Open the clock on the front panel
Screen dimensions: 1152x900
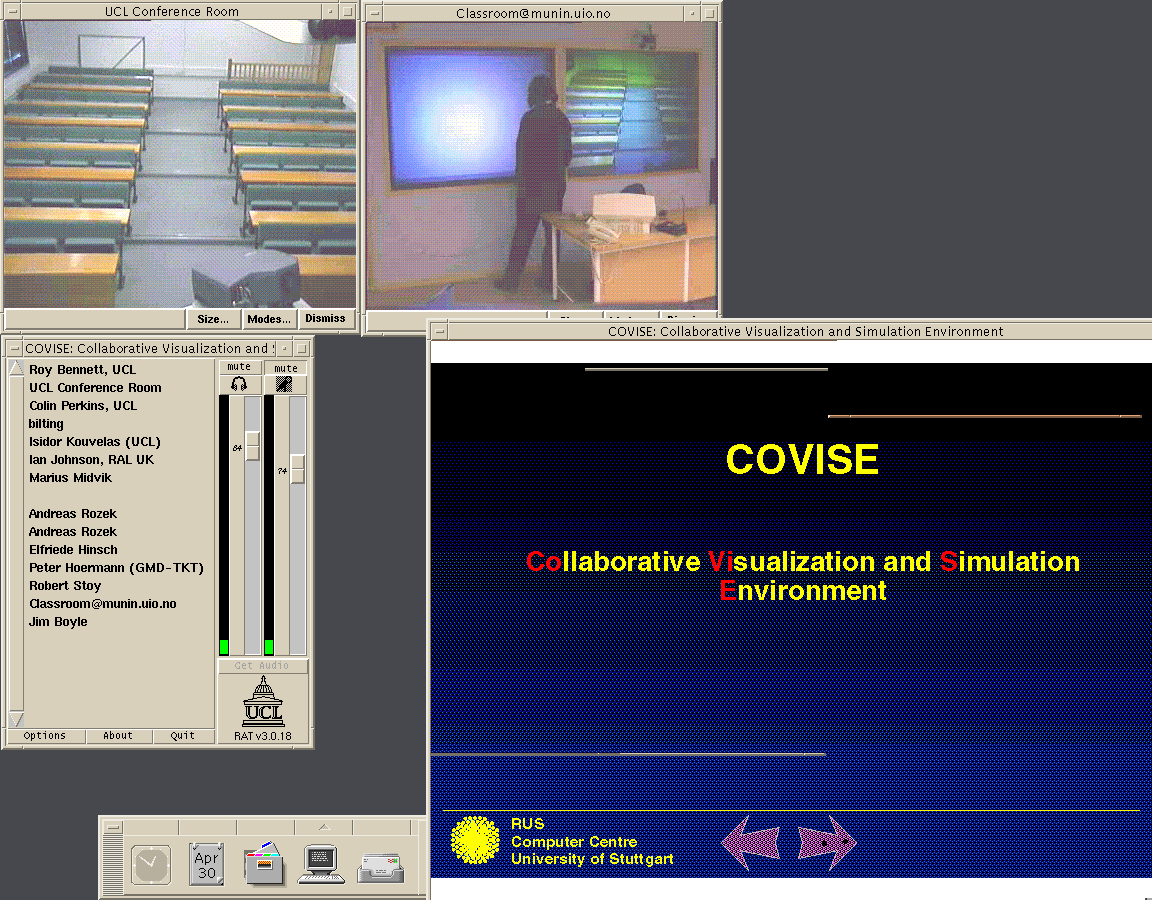point(151,864)
